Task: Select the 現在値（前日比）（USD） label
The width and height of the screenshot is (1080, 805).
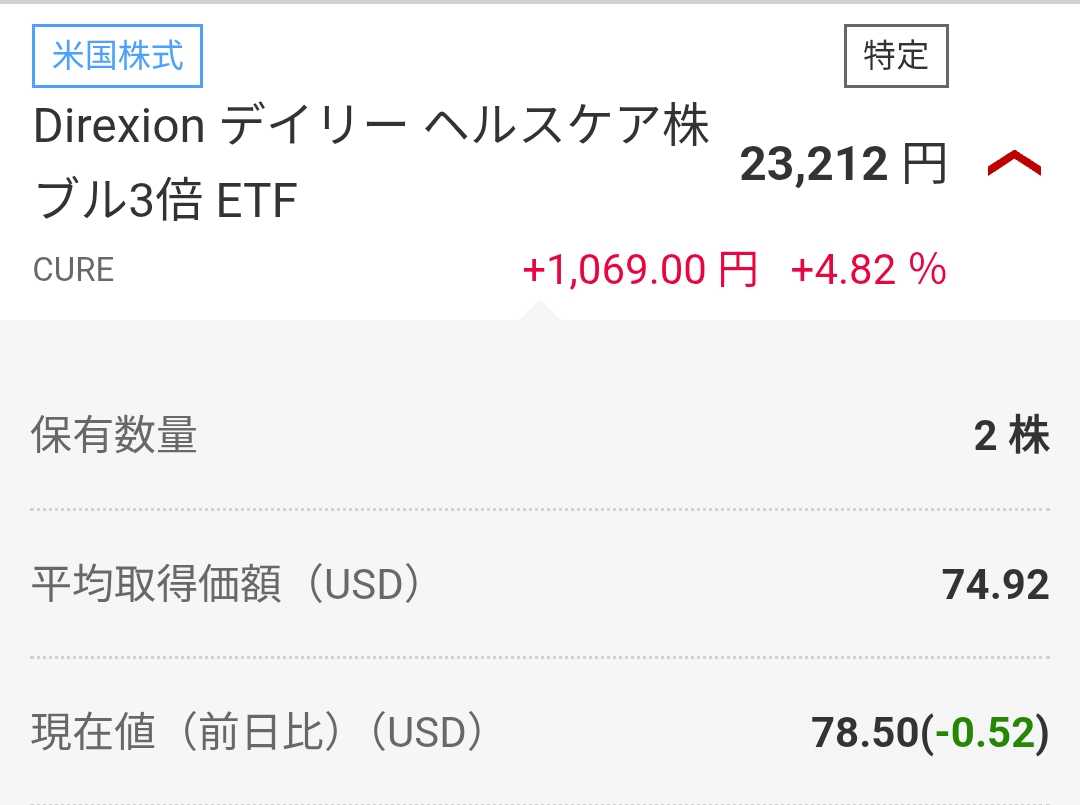Action: click(x=258, y=733)
